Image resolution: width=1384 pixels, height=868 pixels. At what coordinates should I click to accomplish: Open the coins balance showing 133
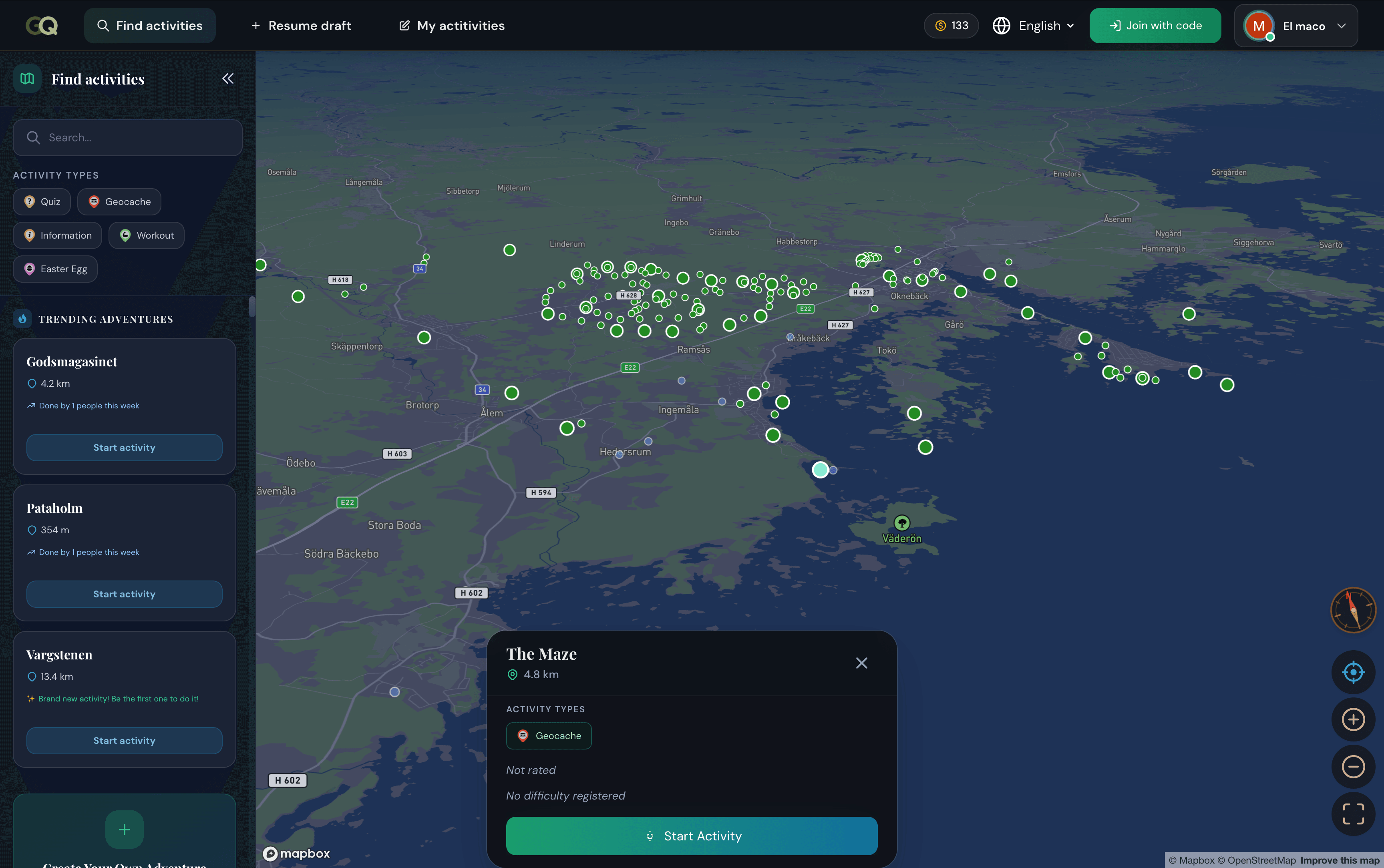(951, 25)
